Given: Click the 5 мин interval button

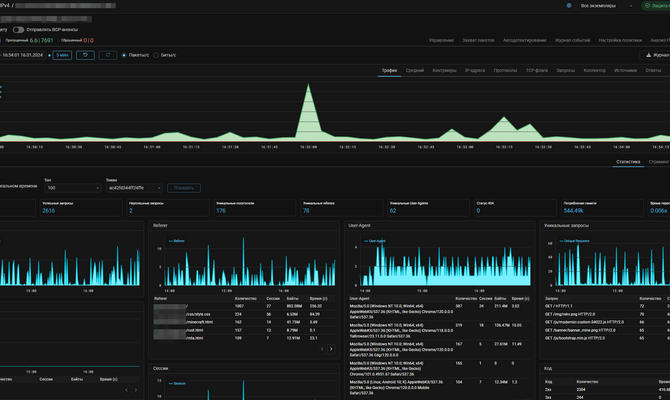Looking at the screenshot, I should [63, 55].
